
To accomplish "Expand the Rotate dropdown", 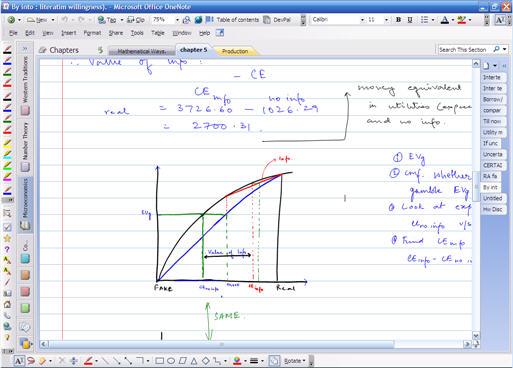I will (x=294, y=361).
